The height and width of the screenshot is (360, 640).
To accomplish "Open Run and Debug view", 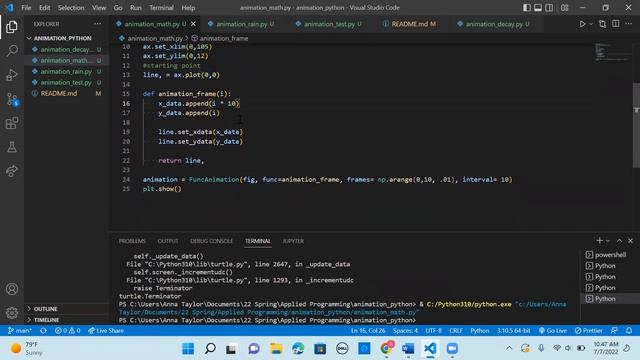I will tap(12, 75).
